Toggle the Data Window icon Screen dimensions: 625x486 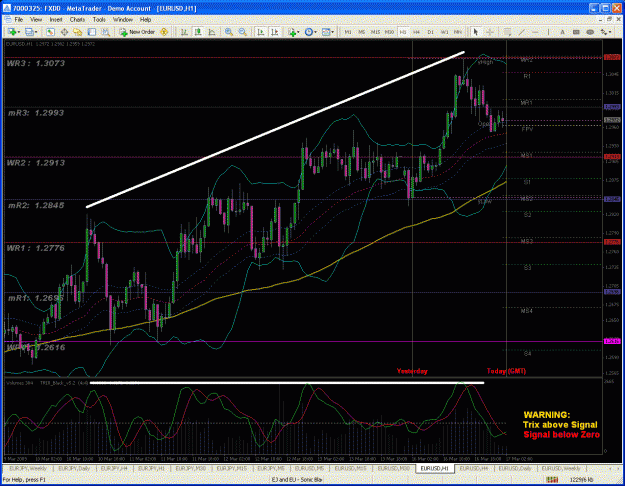[64, 32]
